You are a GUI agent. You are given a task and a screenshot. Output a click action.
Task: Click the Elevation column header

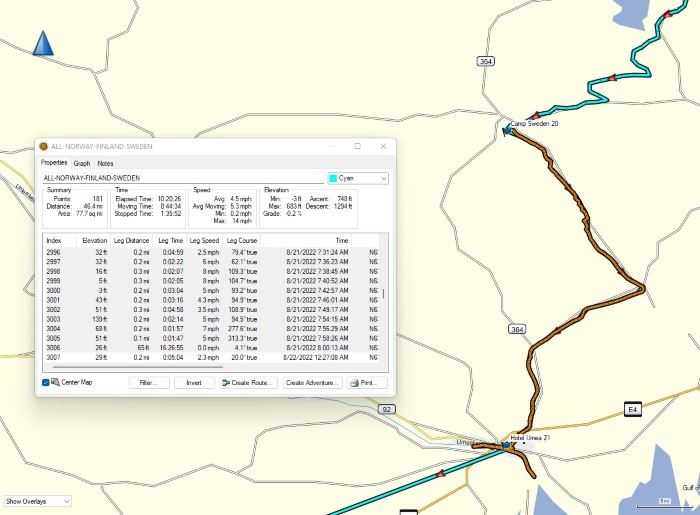93,241
